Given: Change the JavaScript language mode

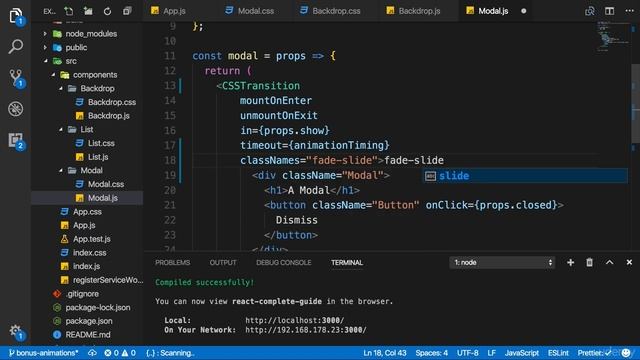Looking at the screenshot, I should (x=522, y=353).
